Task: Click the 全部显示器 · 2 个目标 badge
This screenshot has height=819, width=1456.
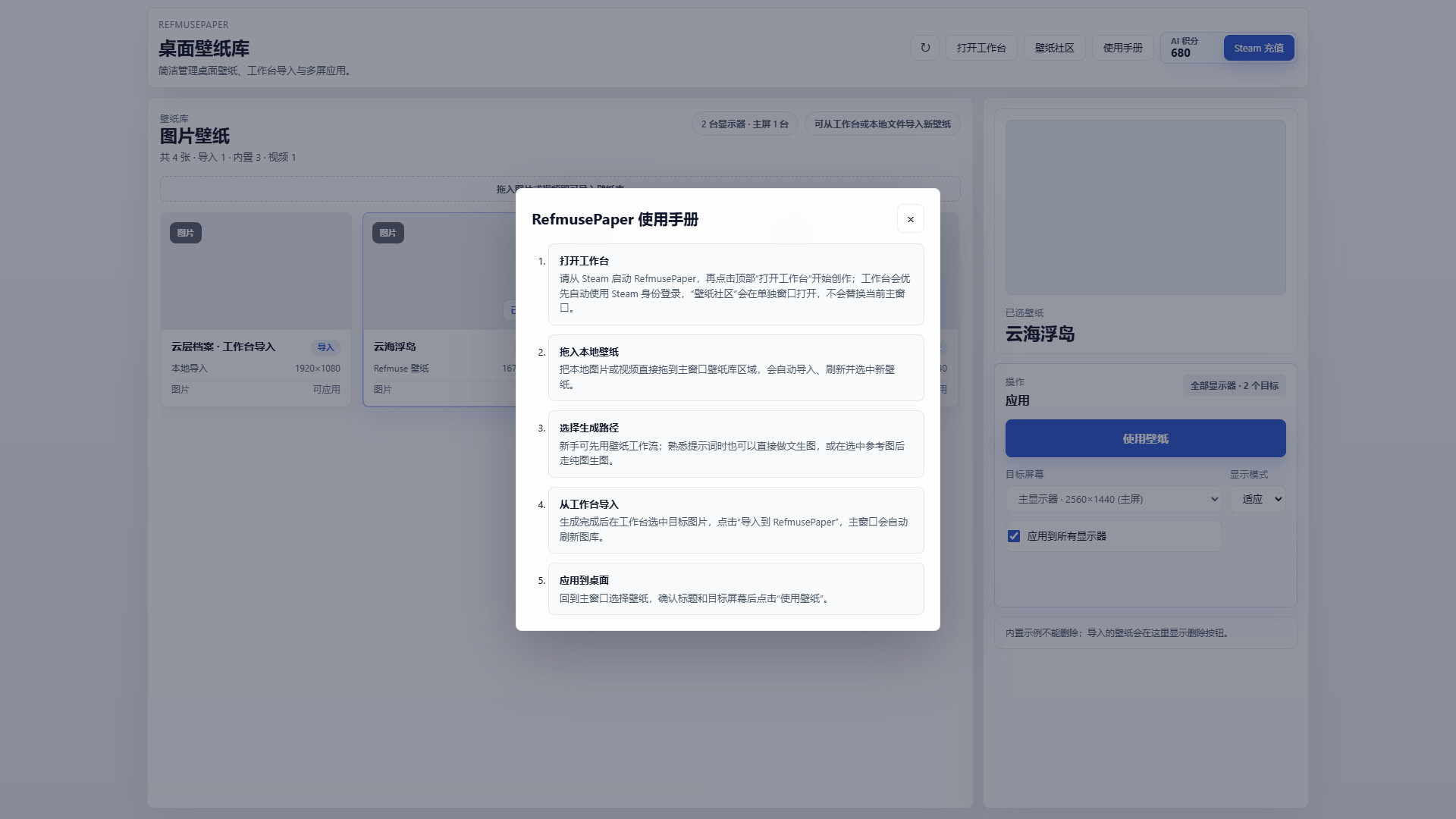Action: tap(1234, 385)
